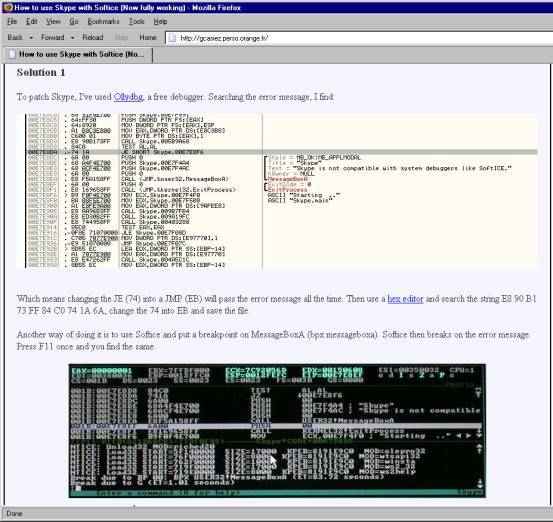
Task: Click the 'Done' status bar text
Action: [x=14, y=514]
